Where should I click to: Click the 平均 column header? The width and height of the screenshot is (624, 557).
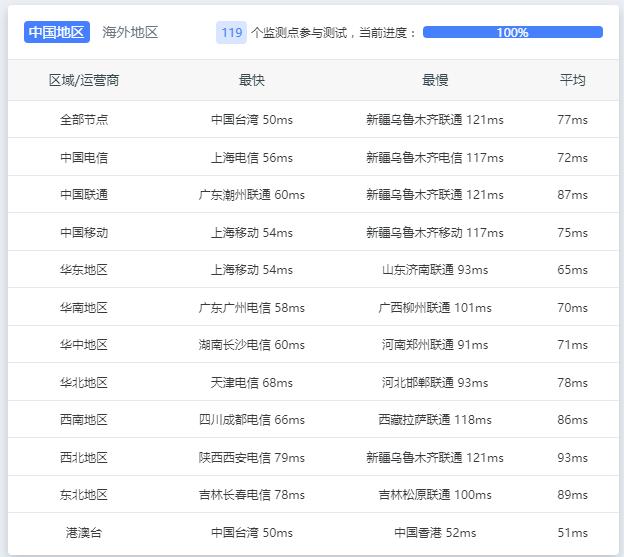click(x=572, y=80)
